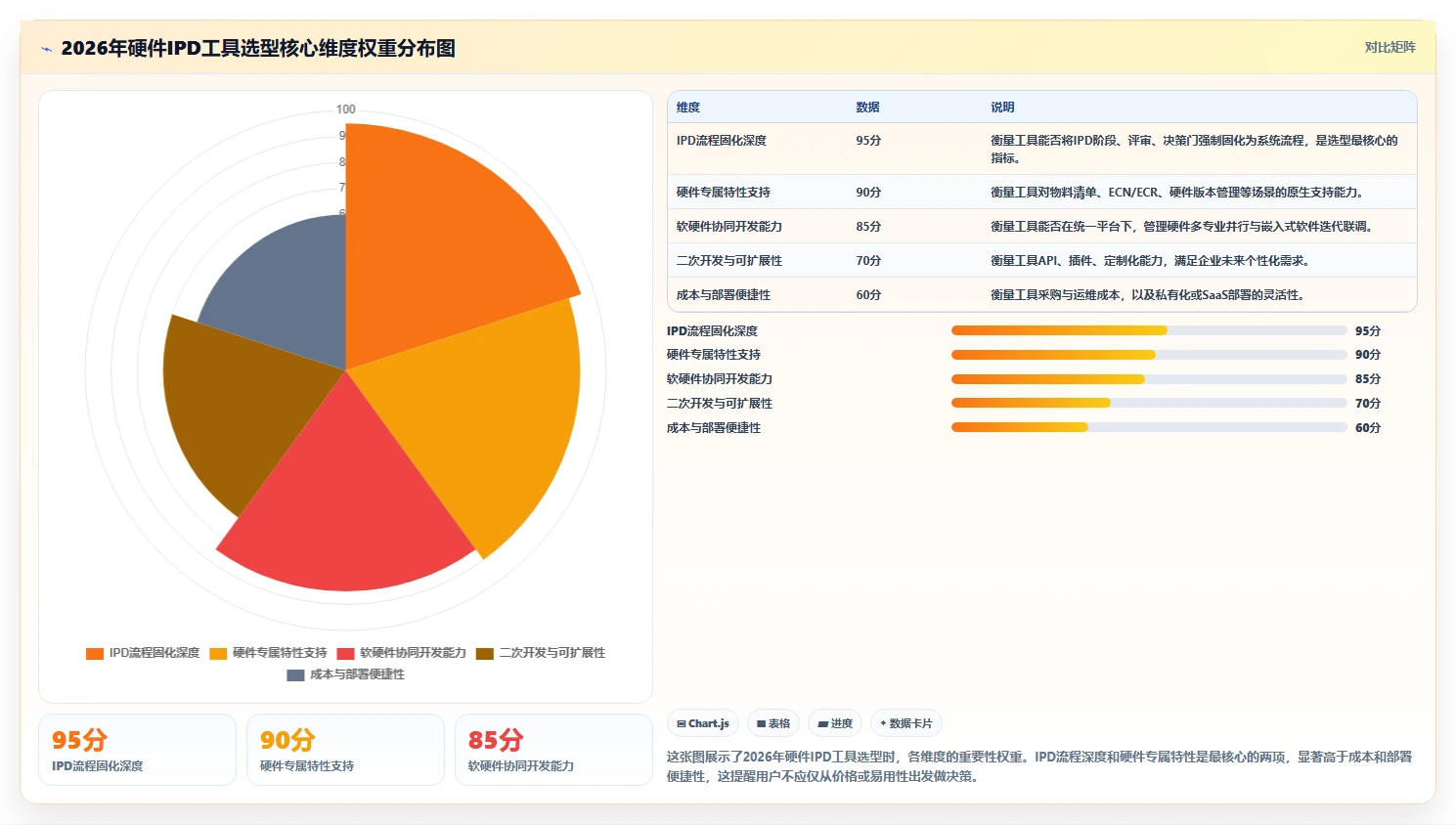Click the IPD流程固化深度 progress bar
The height and width of the screenshot is (825, 1456).
pyautogui.click(x=1149, y=330)
